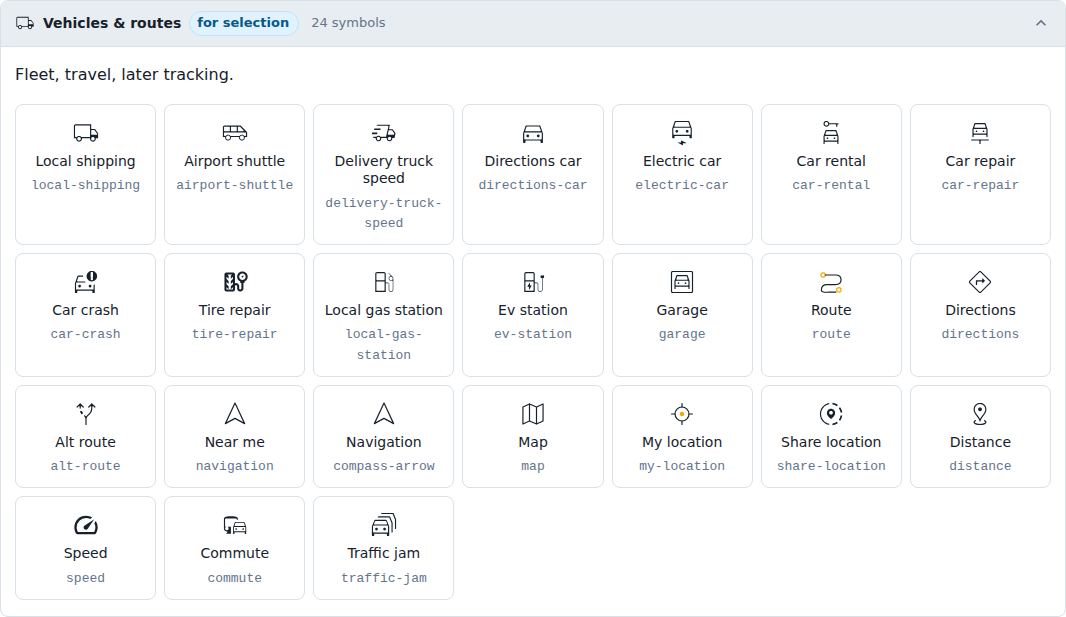Select the Local shipping truck icon

(86, 133)
